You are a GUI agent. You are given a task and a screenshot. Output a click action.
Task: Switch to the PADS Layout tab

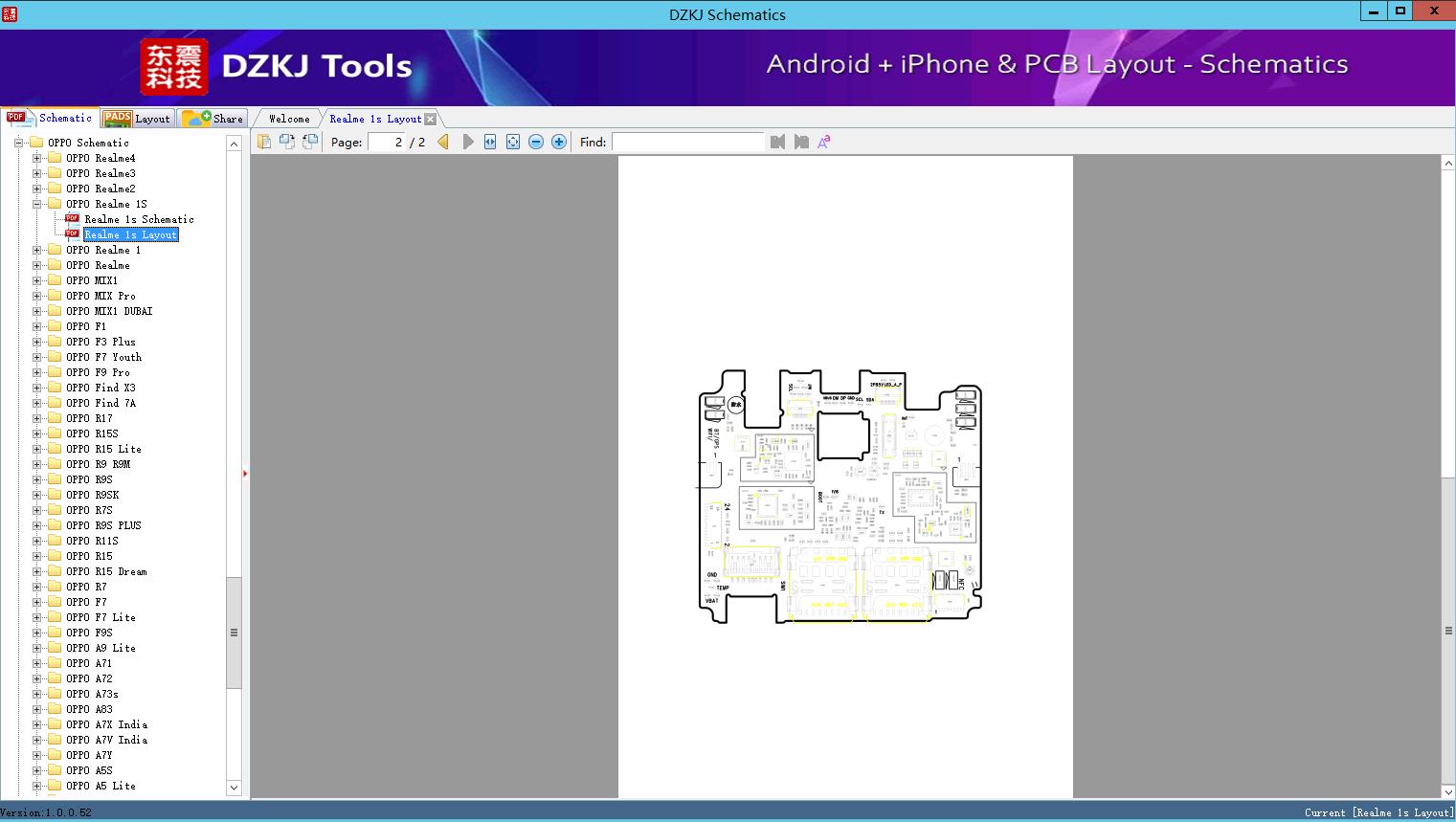[137, 119]
